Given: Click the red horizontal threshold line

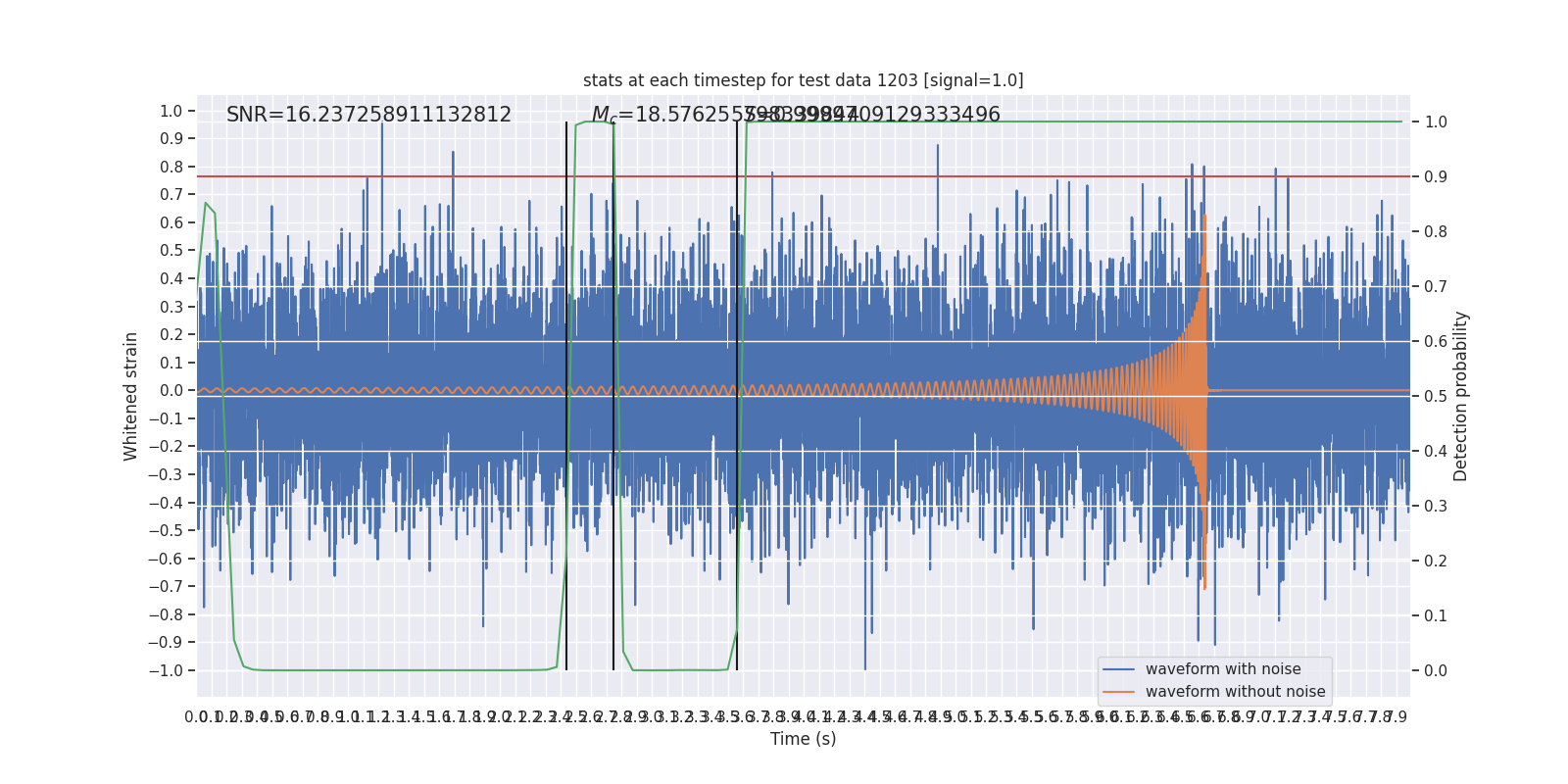Looking at the screenshot, I should point(804,176).
